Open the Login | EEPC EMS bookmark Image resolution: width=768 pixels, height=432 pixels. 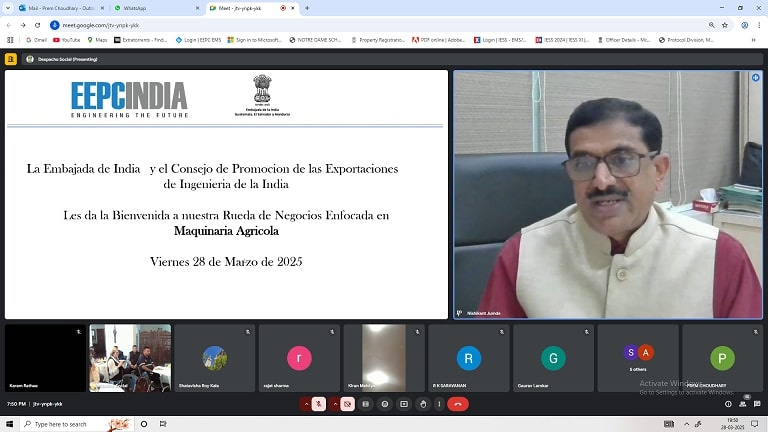point(198,40)
